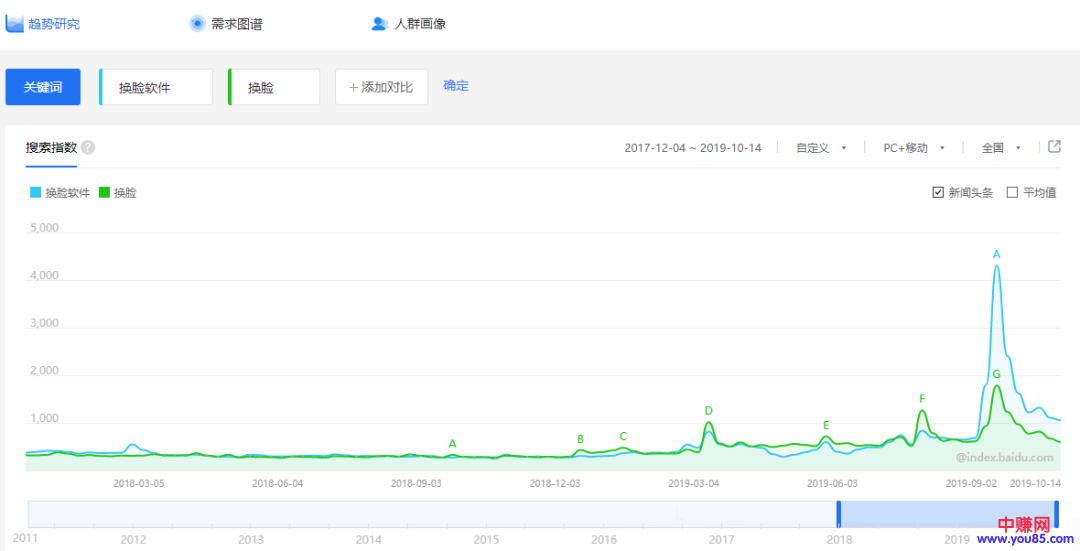Screen dimensions: 1080x551
Task: Click the 人群画像 people icon
Action: point(379,23)
